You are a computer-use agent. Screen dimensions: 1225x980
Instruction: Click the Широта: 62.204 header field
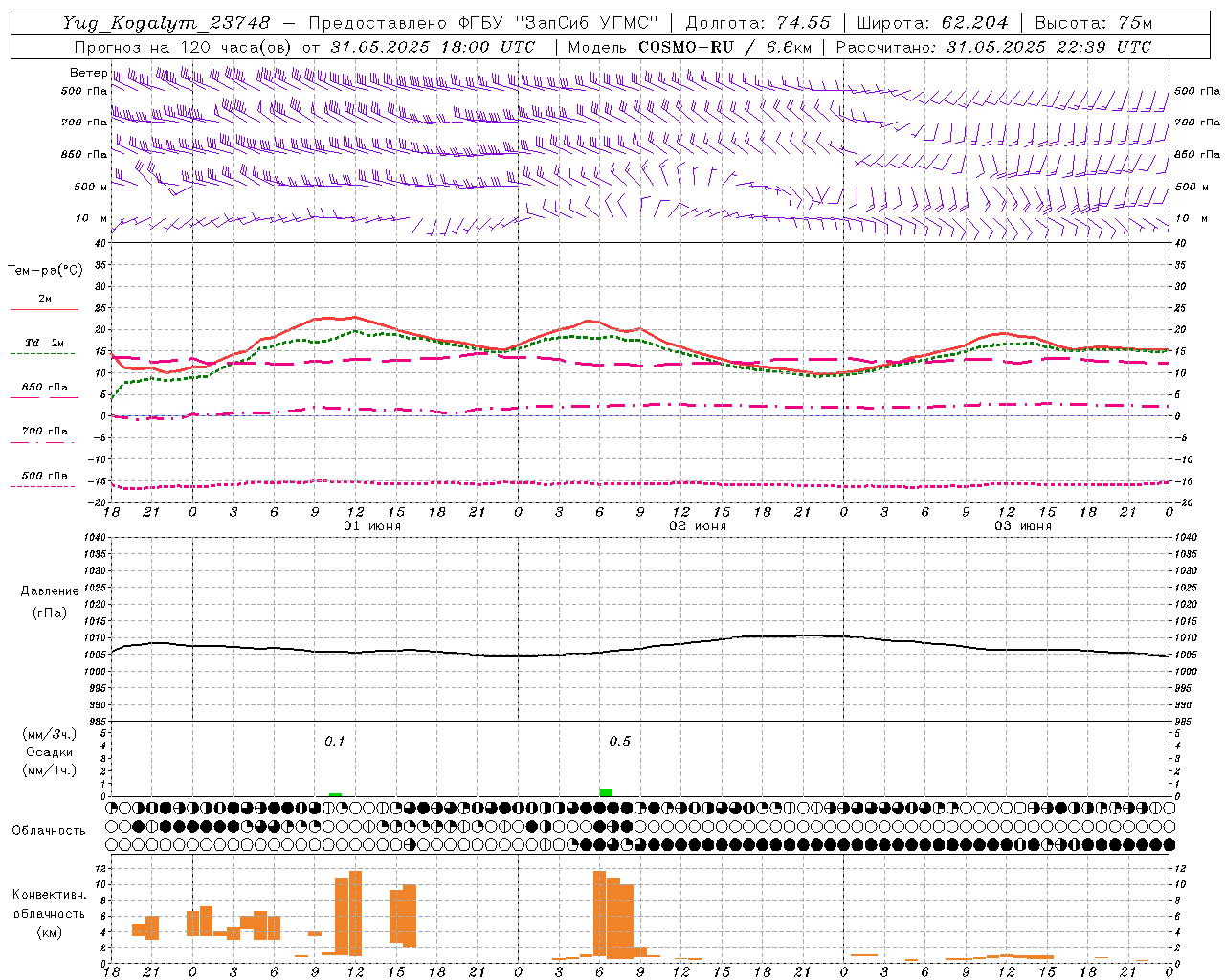(933, 23)
